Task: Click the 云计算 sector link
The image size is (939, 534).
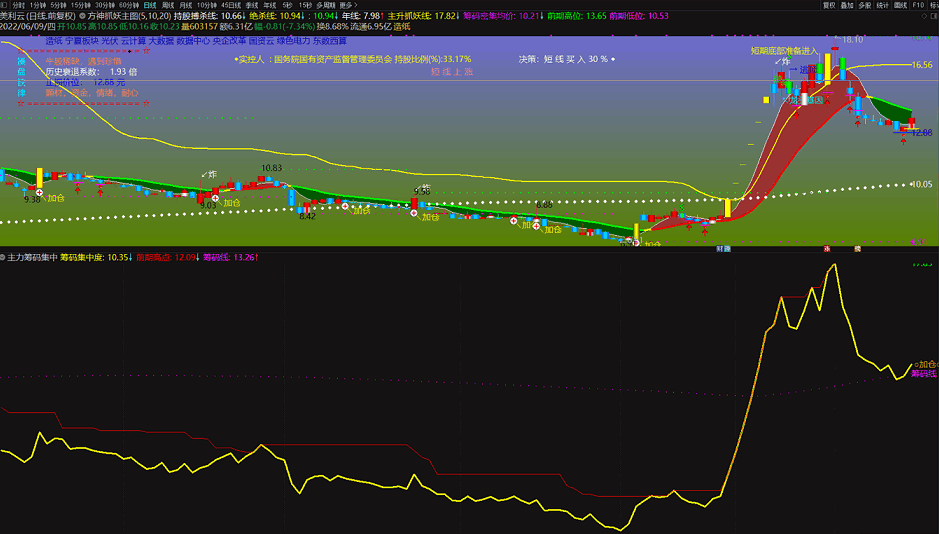Action: [133, 41]
